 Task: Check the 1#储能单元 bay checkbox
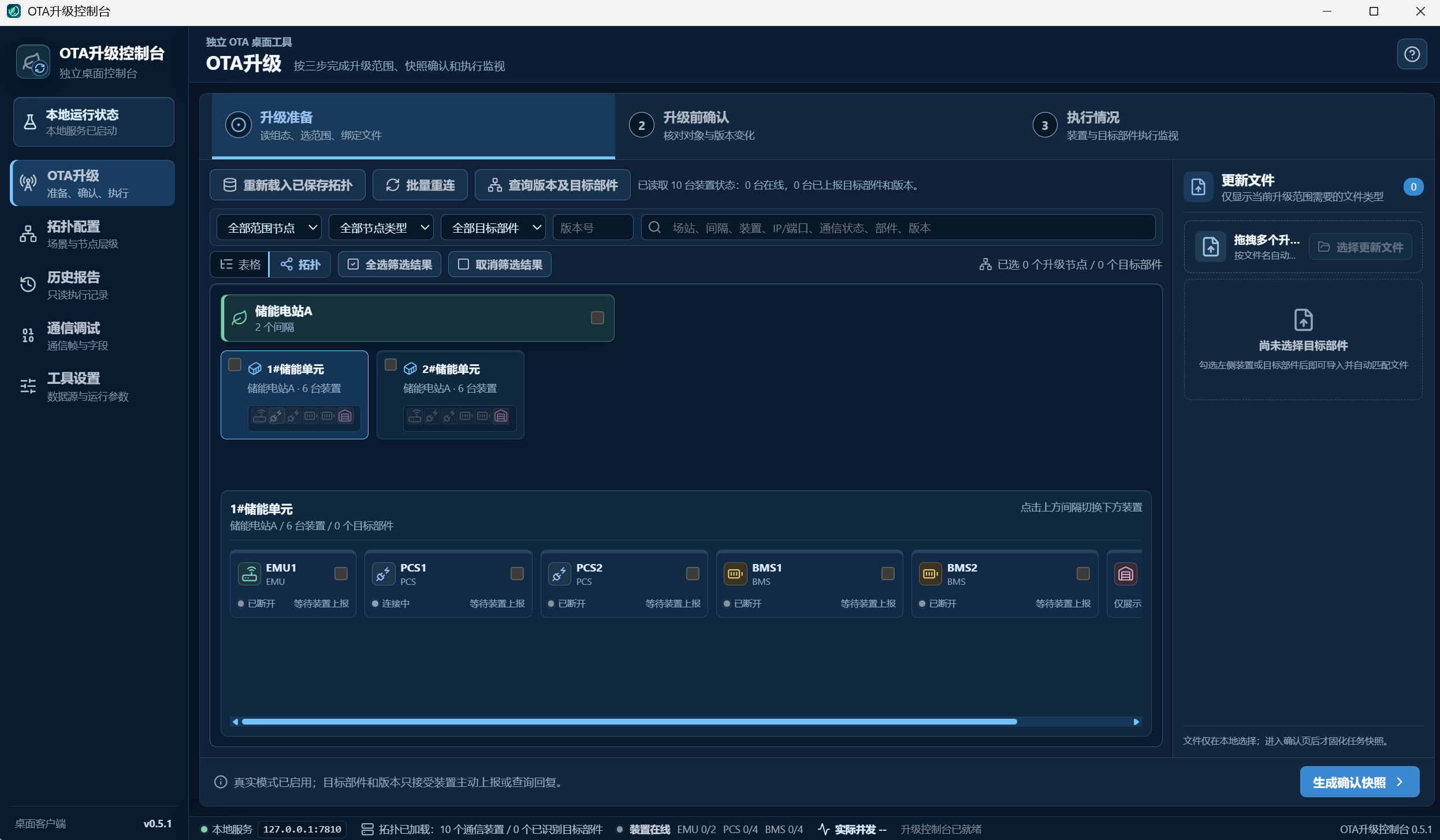point(235,365)
